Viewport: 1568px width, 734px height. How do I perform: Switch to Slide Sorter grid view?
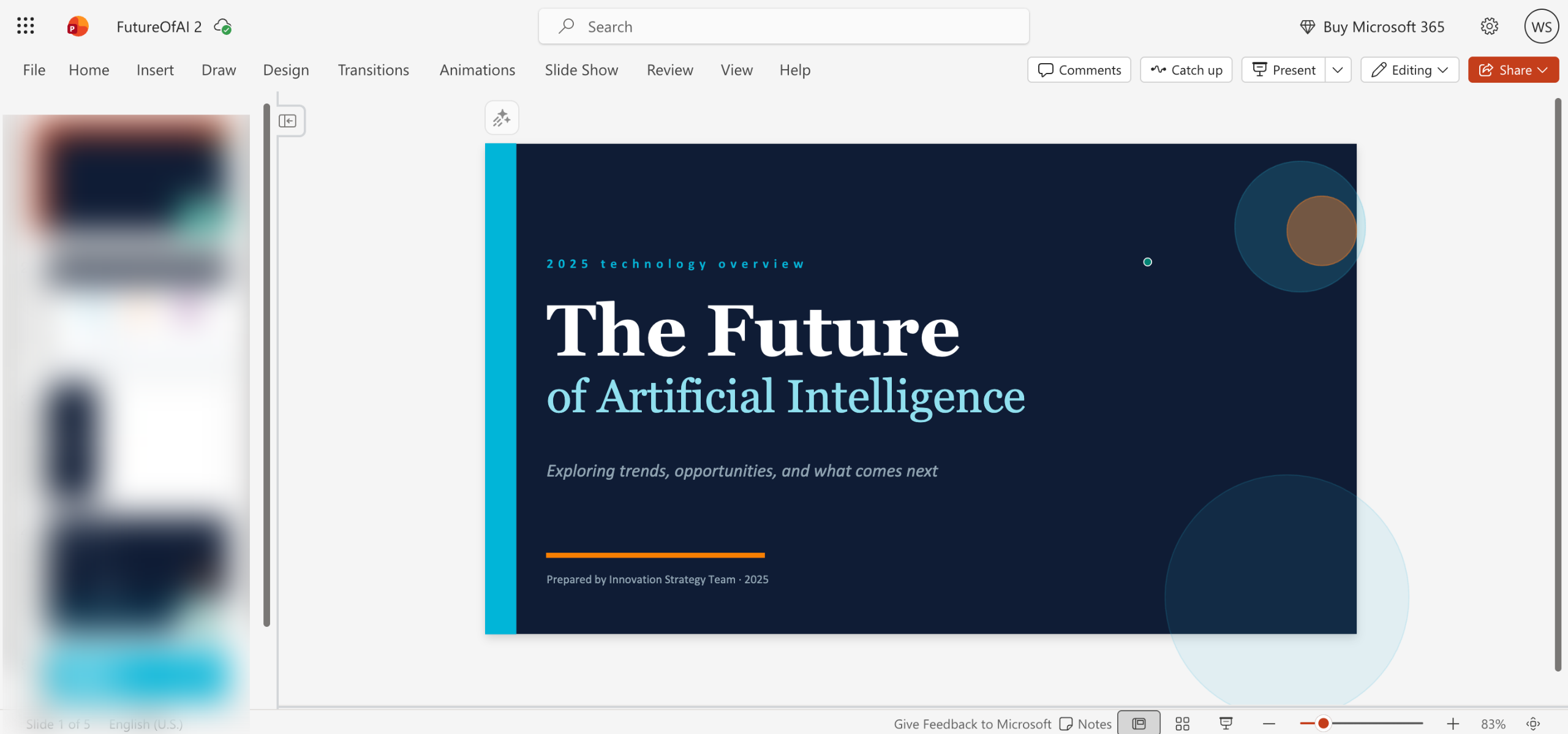pos(1182,724)
